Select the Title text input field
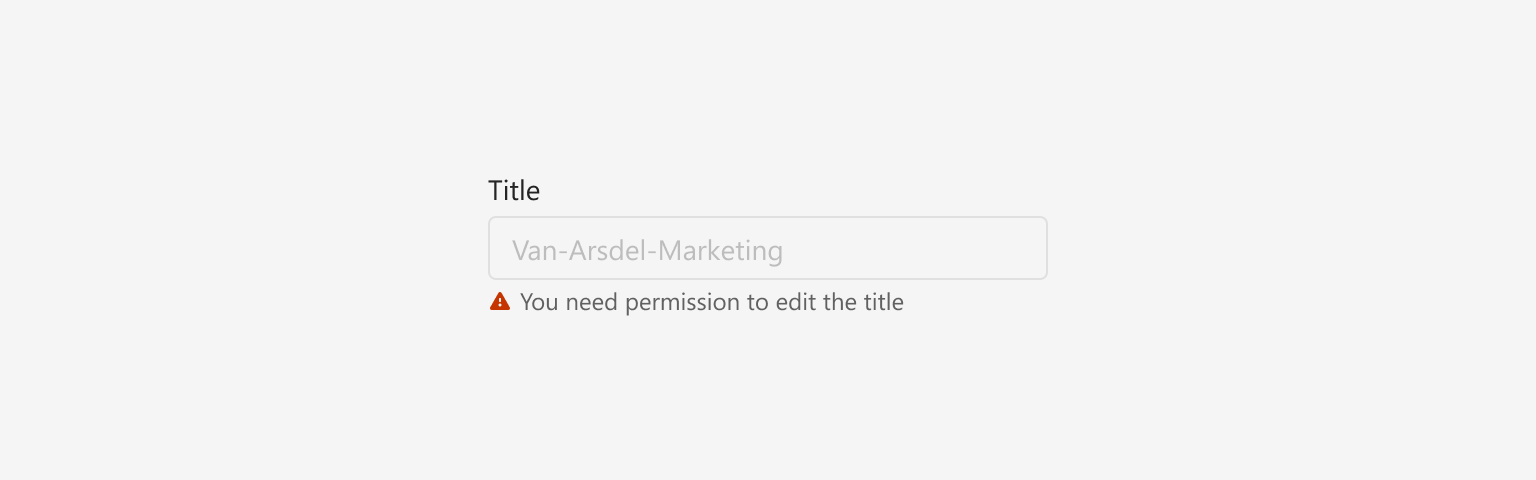1536x480 pixels. [x=768, y=248]
